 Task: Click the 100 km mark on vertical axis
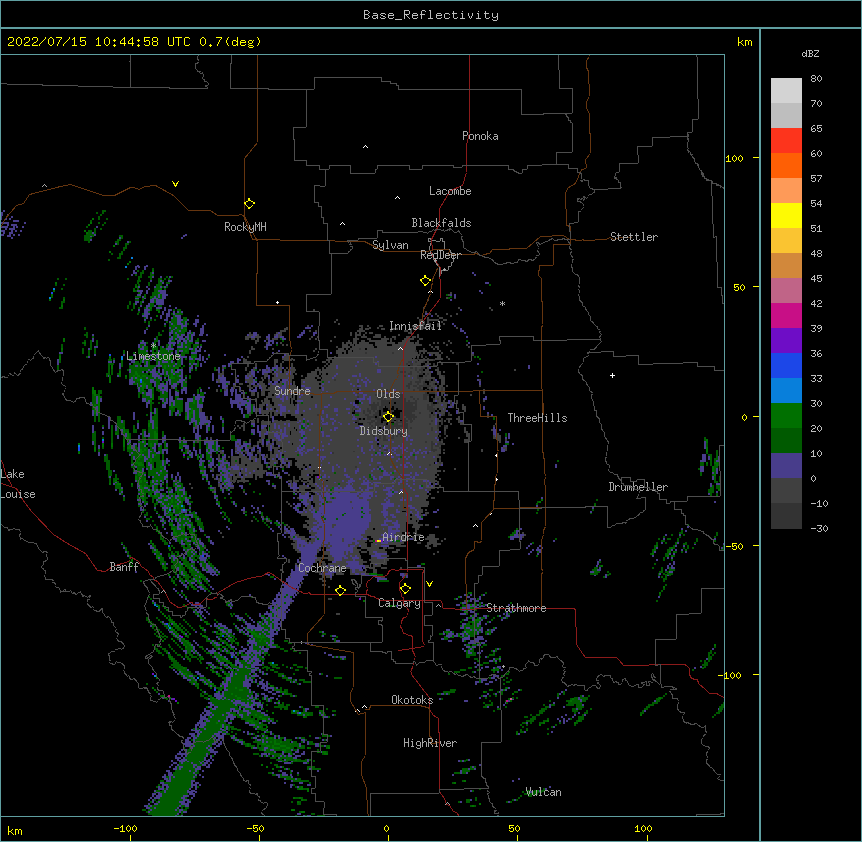coord(734,158)
